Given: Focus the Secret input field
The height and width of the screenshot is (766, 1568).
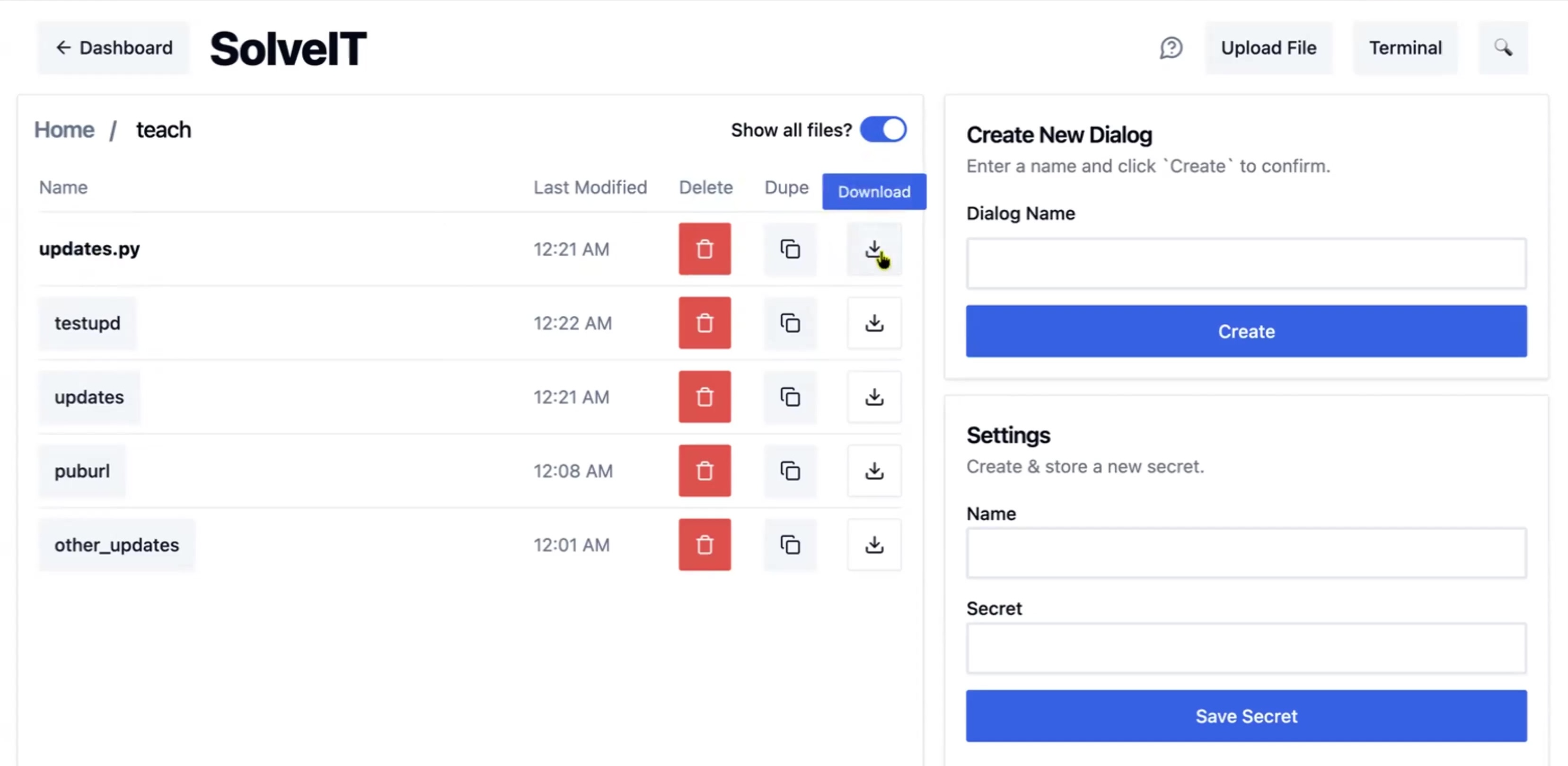Looking at the screenshot, I should point(1245,648).
